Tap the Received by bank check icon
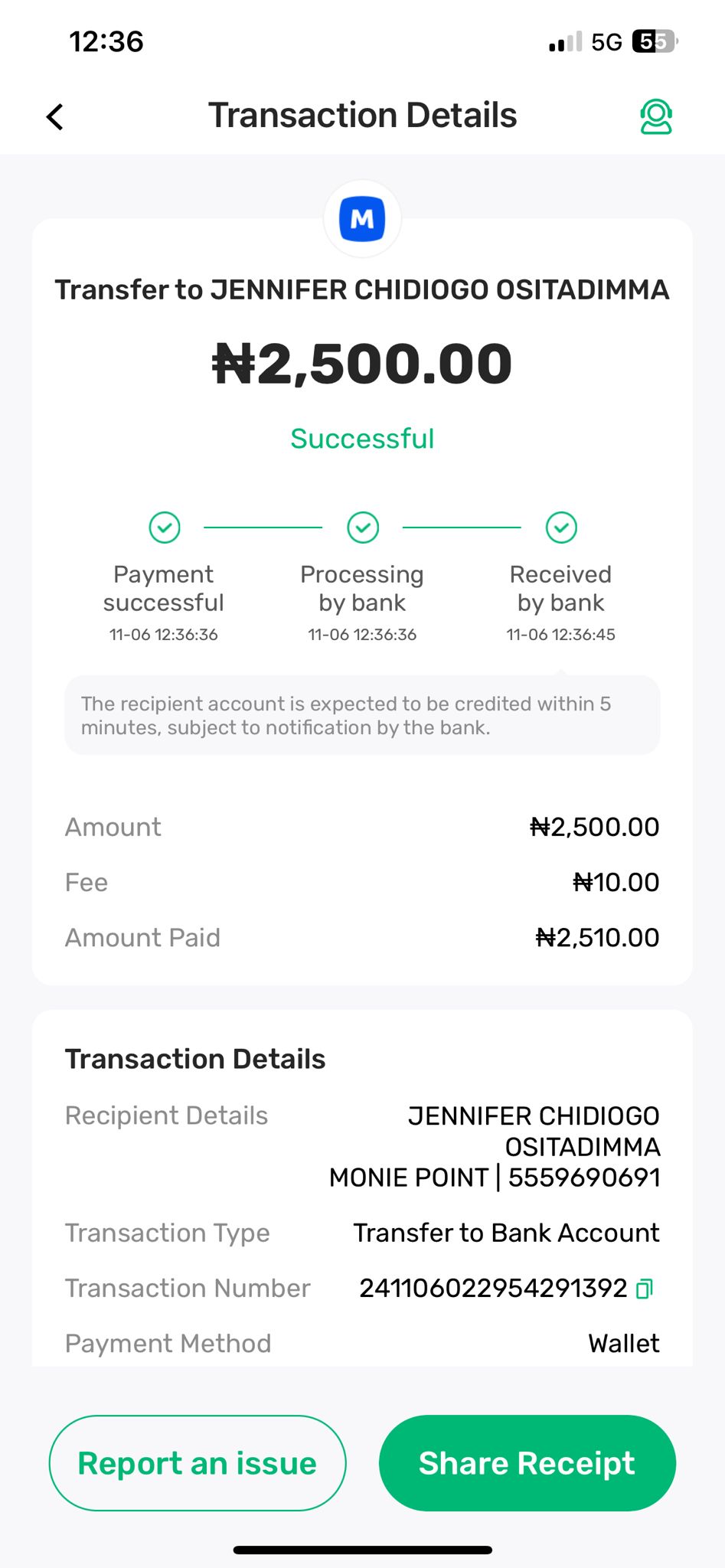Viewport: 725px width, 1568px height. click(561, 528)
